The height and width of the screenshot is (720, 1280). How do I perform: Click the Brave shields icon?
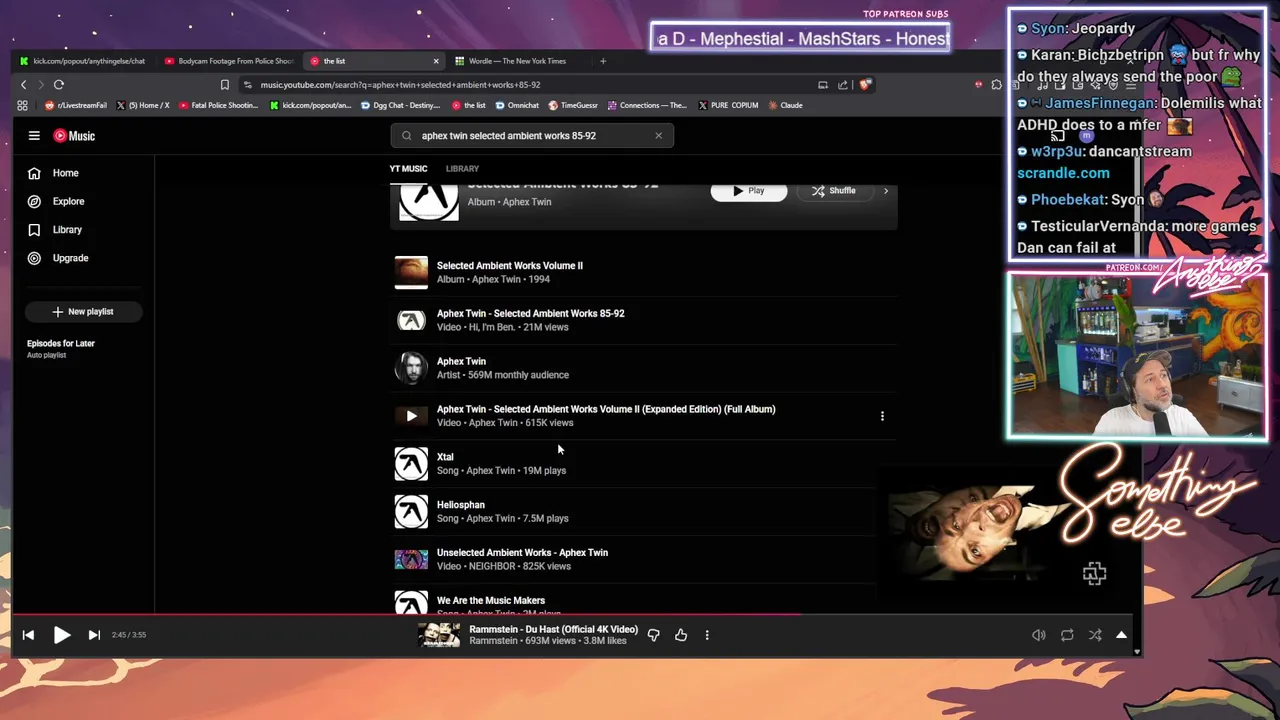tap(865, 85)
